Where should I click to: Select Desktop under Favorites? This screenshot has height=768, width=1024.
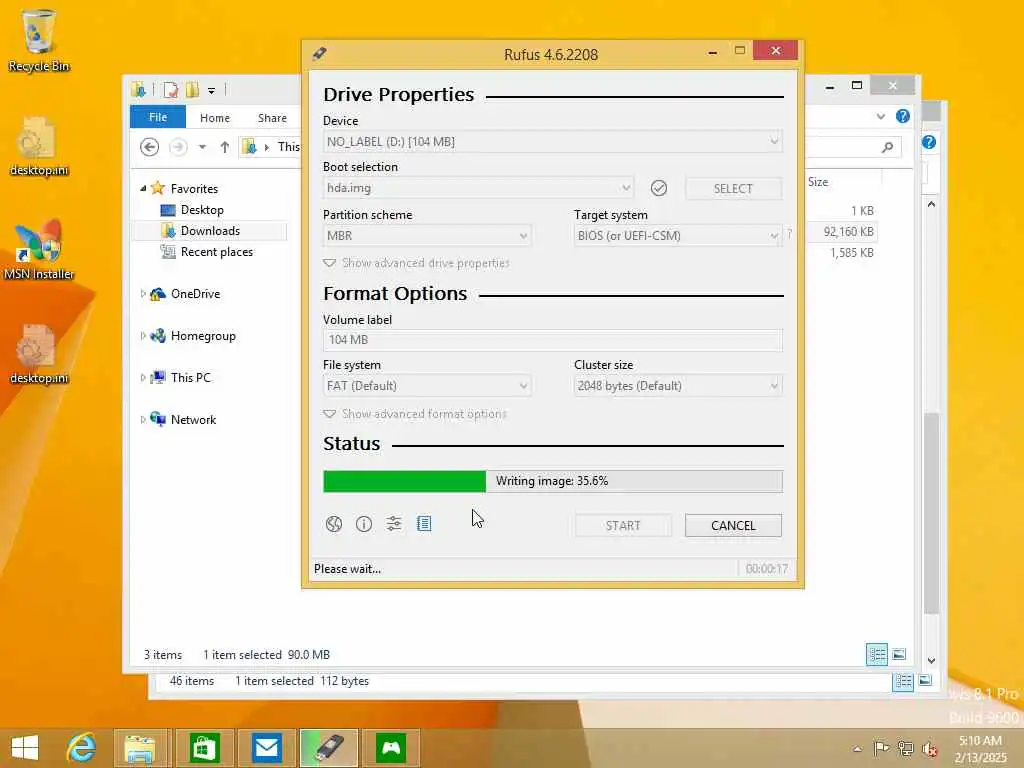[202, 210]
